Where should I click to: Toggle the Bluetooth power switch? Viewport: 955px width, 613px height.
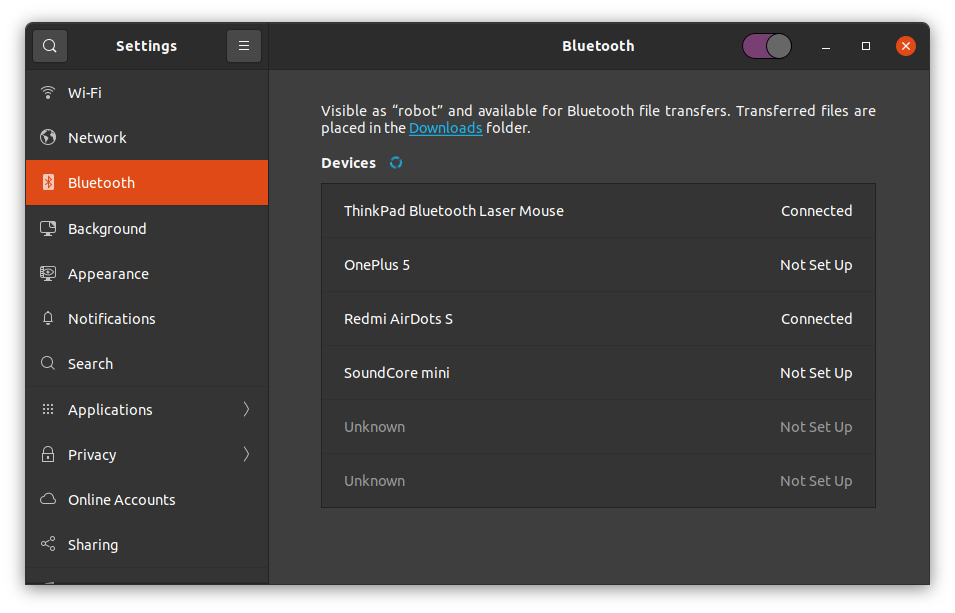tap(767, 46)
